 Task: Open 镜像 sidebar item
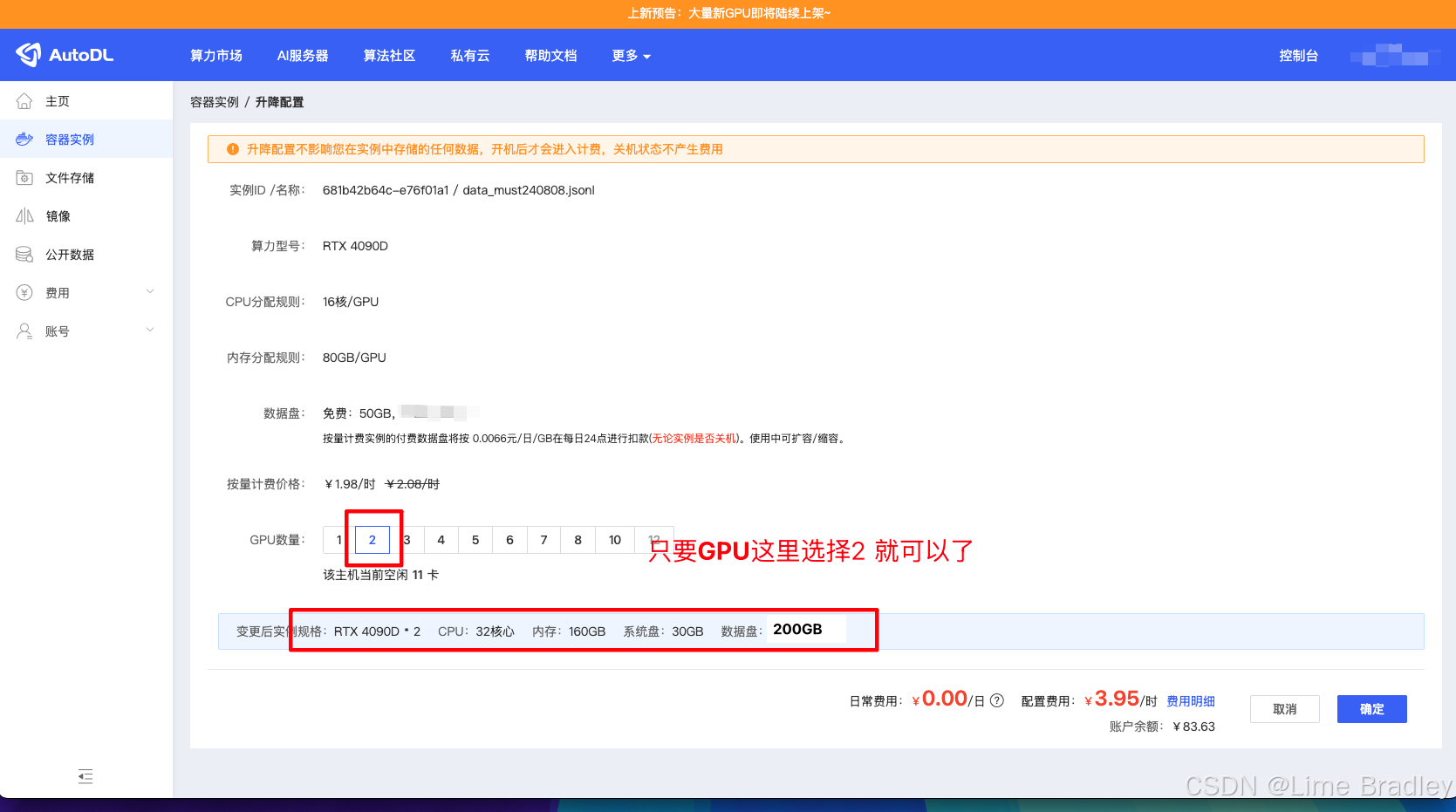(x=86, y=216)
